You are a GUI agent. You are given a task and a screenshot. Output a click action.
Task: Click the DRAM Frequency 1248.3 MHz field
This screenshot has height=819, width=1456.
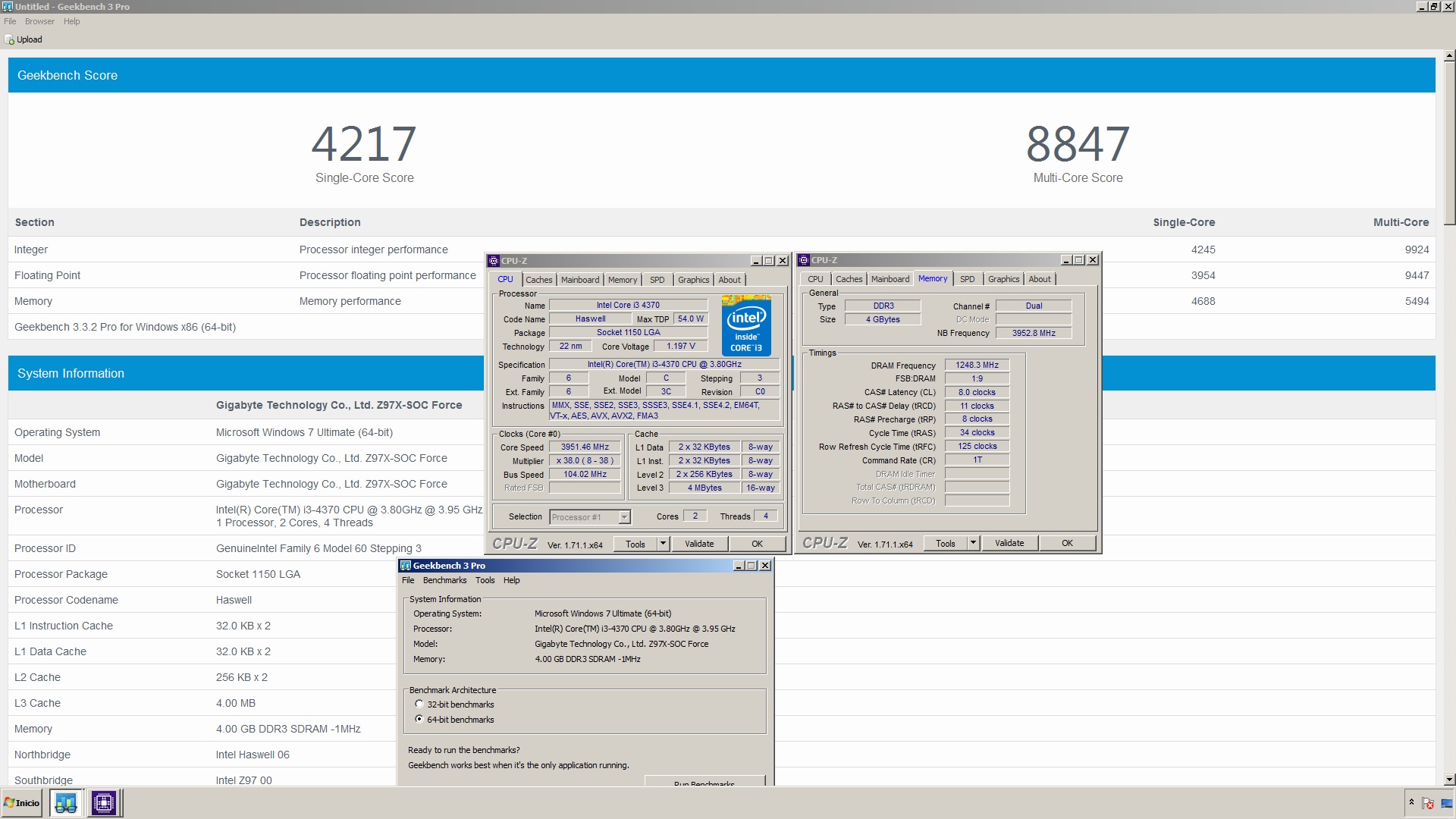click(x=977, y=365)
